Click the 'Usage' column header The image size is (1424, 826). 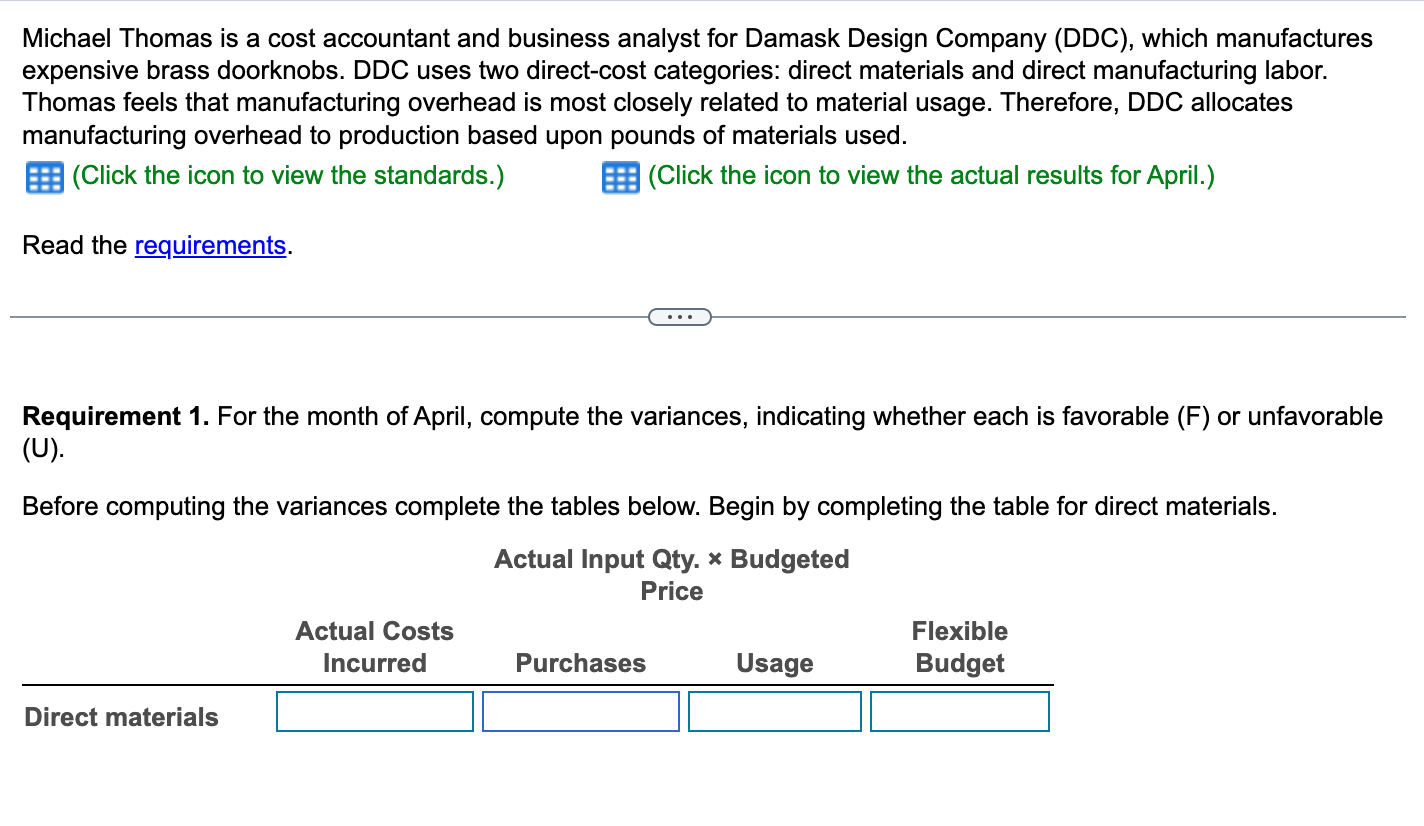coord(774,663)
